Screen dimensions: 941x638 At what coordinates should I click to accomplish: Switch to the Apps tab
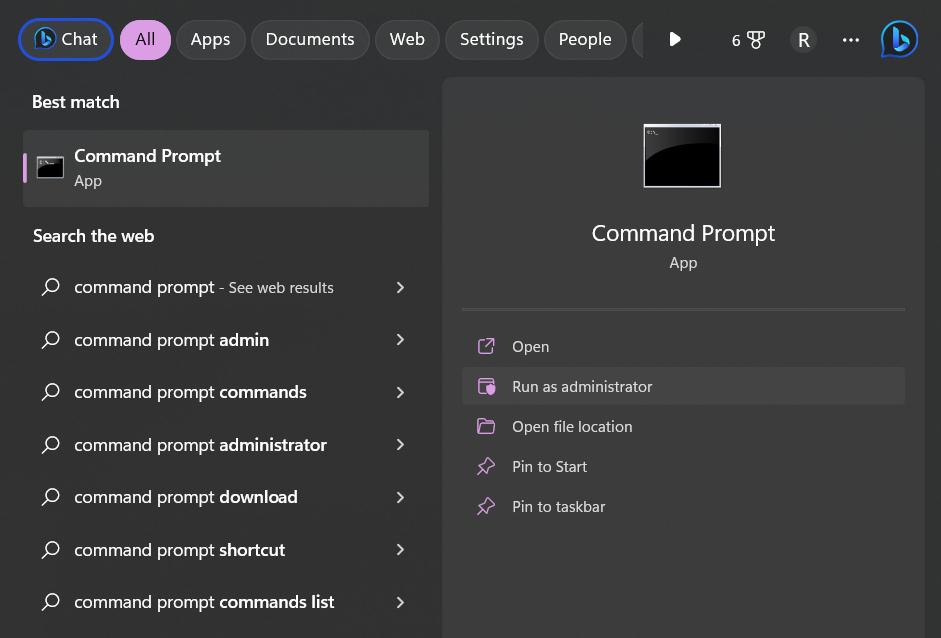211,40
